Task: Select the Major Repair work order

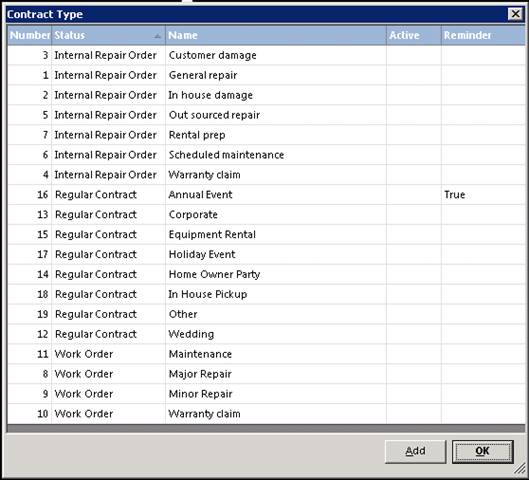Action: [267, 374]
